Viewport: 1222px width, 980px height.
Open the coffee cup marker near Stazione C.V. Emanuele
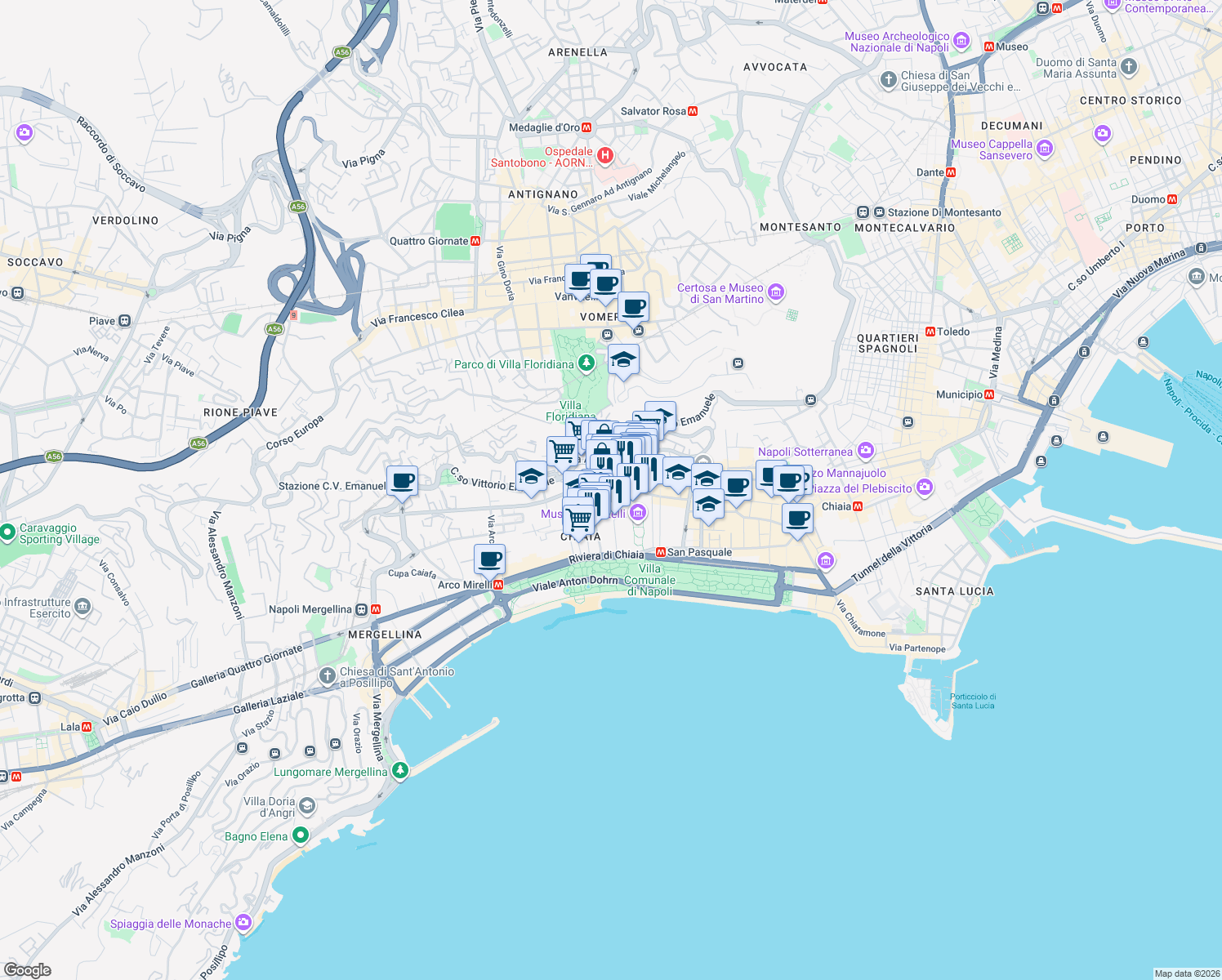tap(403, 481)
